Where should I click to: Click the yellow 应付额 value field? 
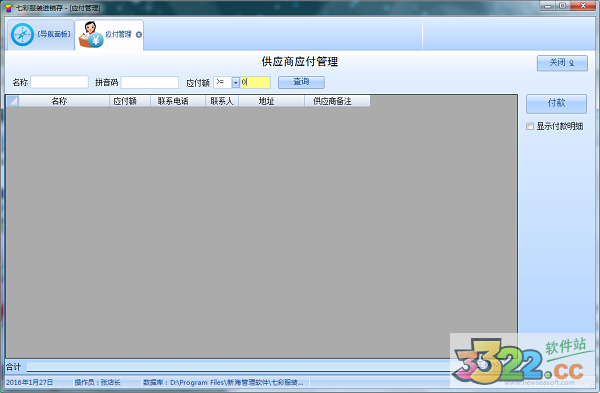(255, 82)
